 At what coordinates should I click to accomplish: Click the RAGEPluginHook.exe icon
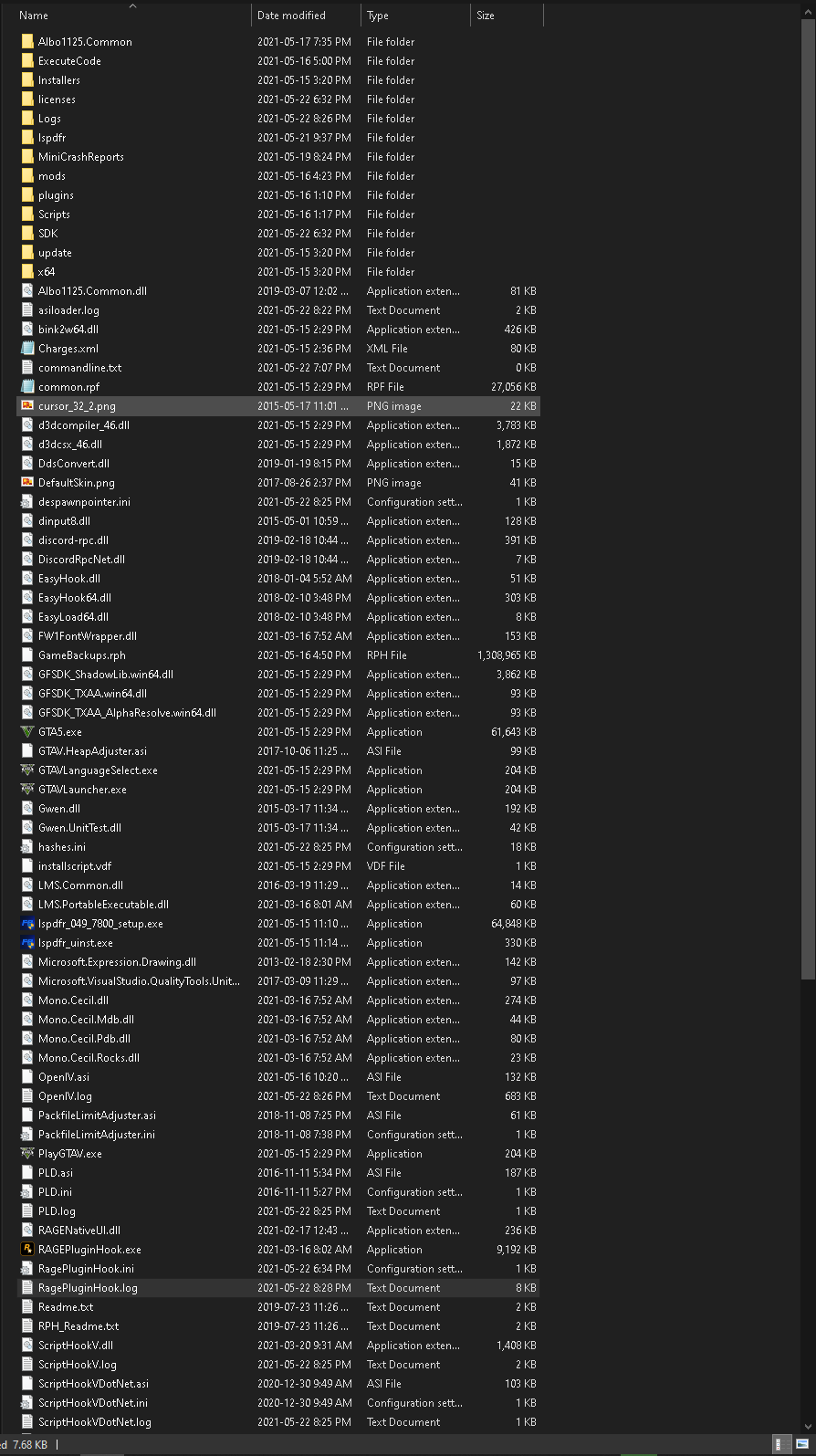(x=27, y=1250)
